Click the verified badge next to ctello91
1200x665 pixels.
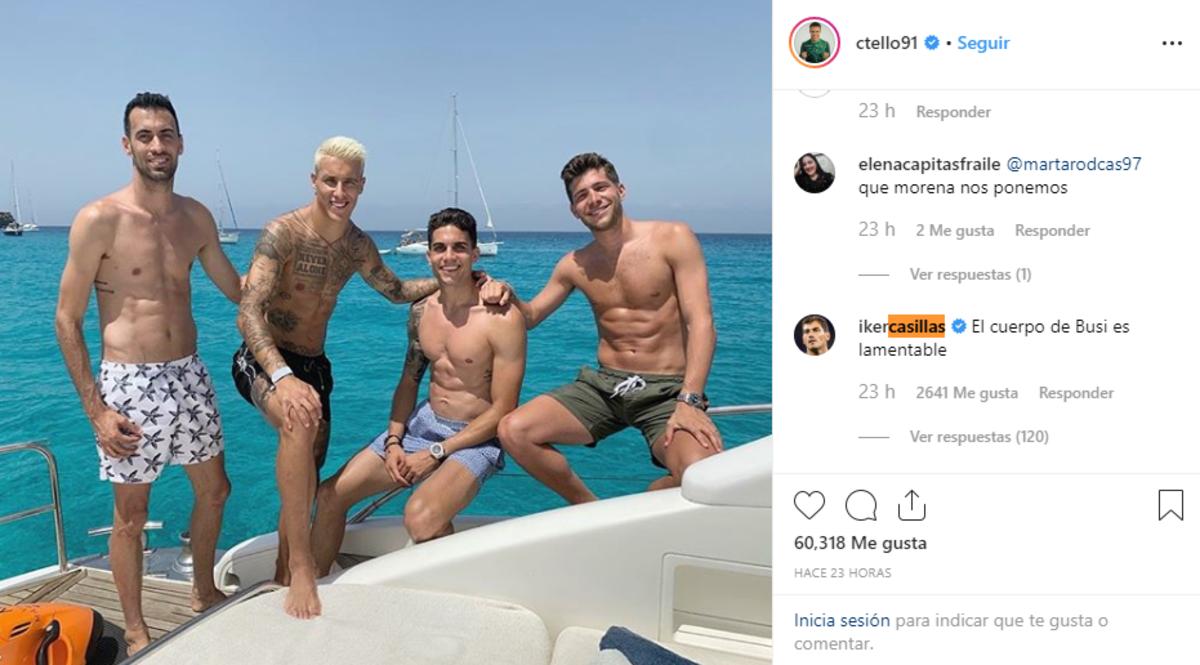pos(932,43)
